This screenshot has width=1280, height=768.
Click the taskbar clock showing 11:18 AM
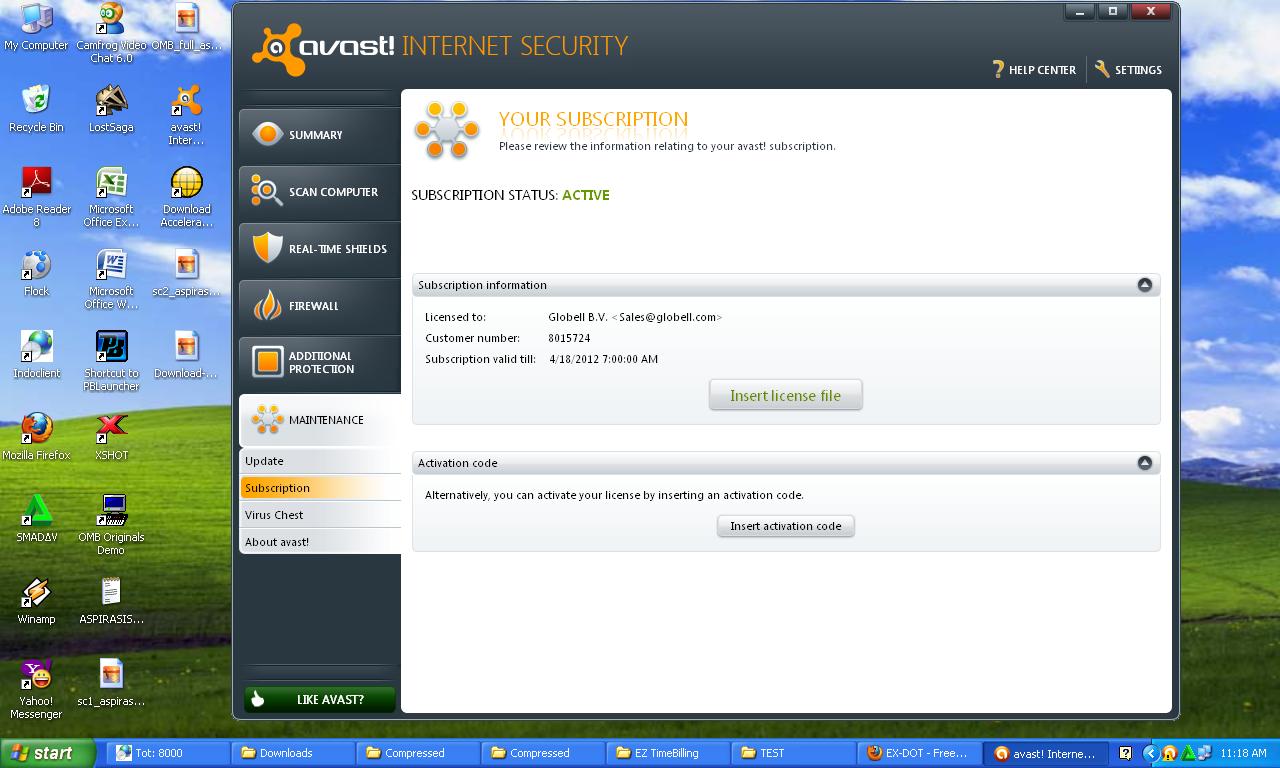tap(1243, 753)
